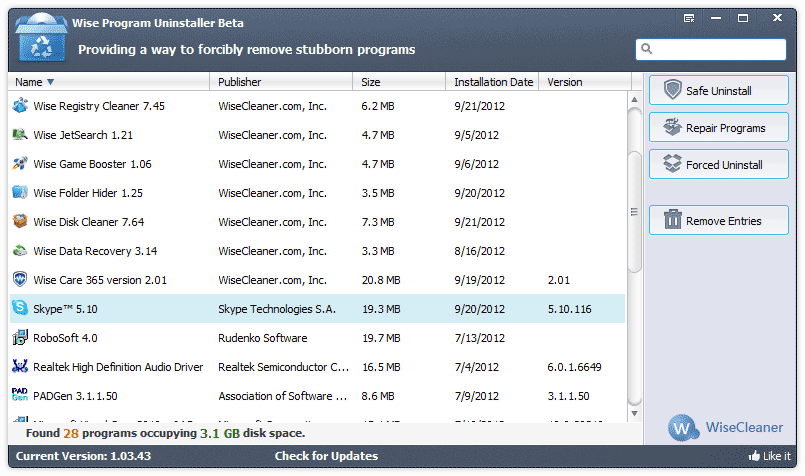Click the 19.7 MB size cell
The width and height of the screenshot is (805, 476).
(x=381, y=338)
